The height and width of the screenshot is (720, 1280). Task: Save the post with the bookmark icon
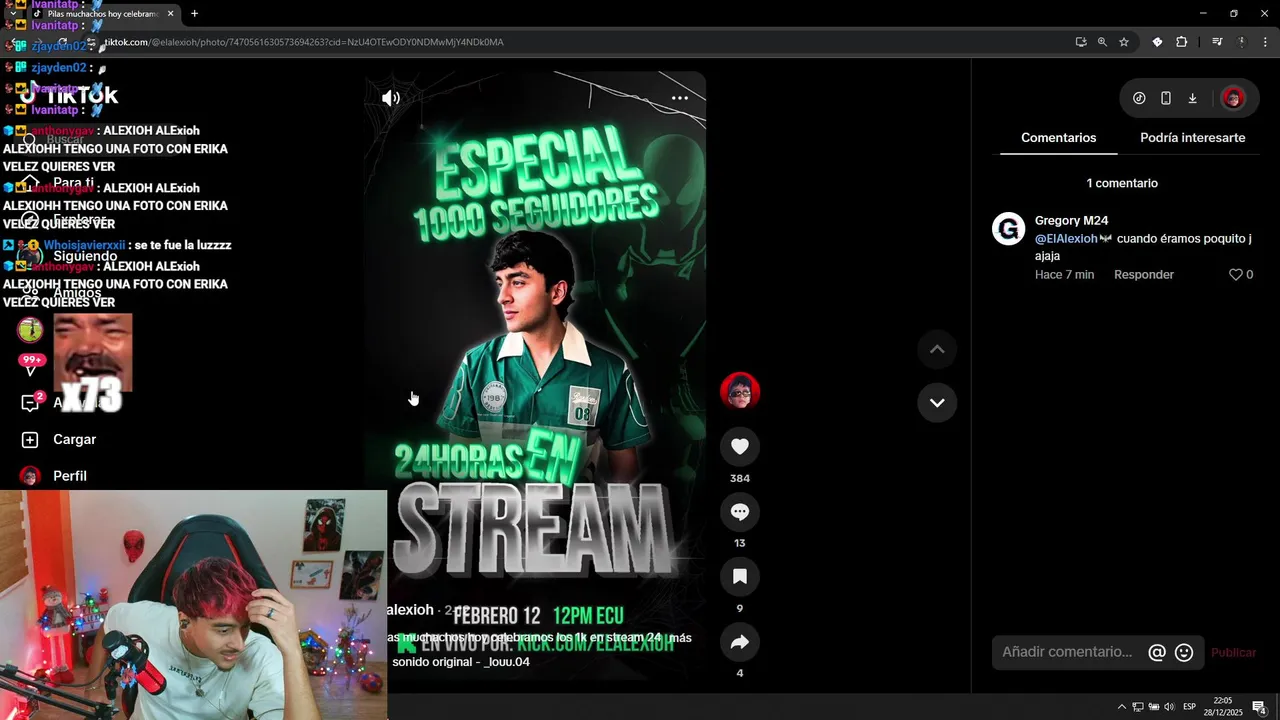click(740, 577)
